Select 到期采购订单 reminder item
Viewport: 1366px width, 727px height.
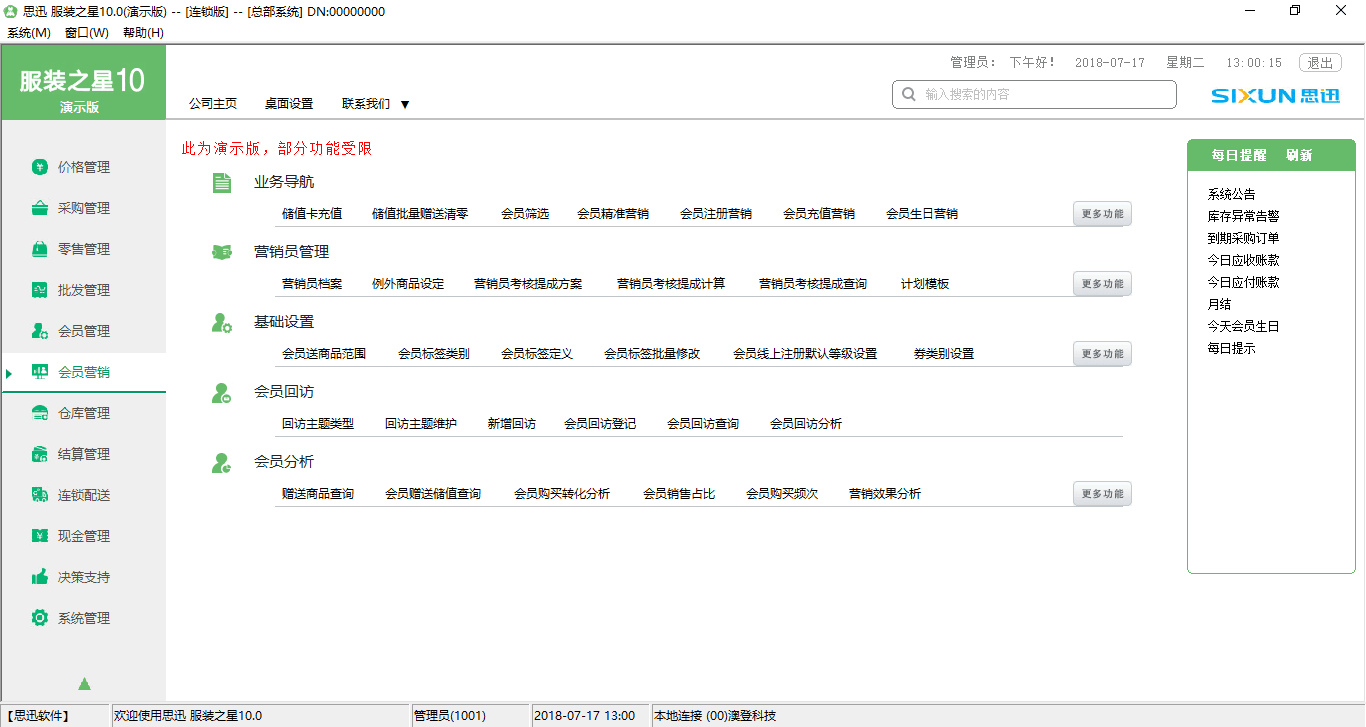pos(1243,238)
